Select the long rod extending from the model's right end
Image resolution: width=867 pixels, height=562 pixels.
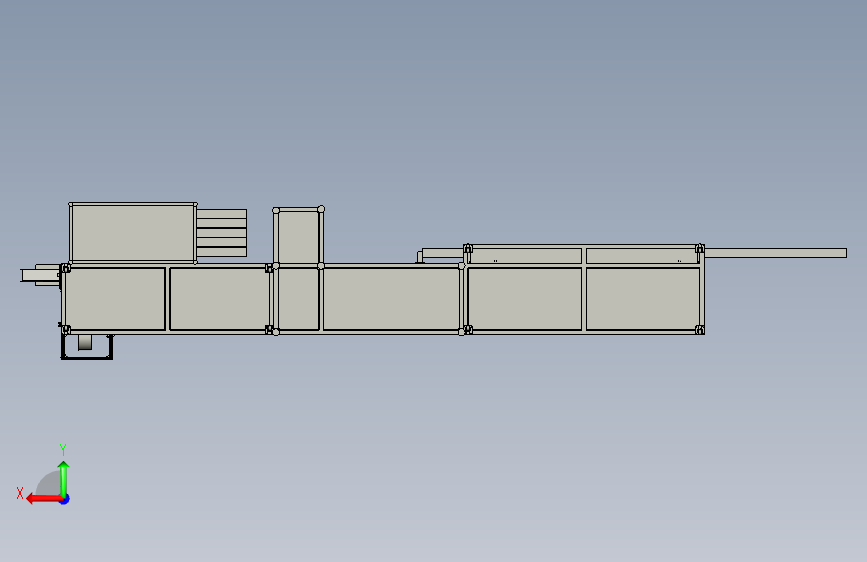pyautogui.click(x=775, y=253)
